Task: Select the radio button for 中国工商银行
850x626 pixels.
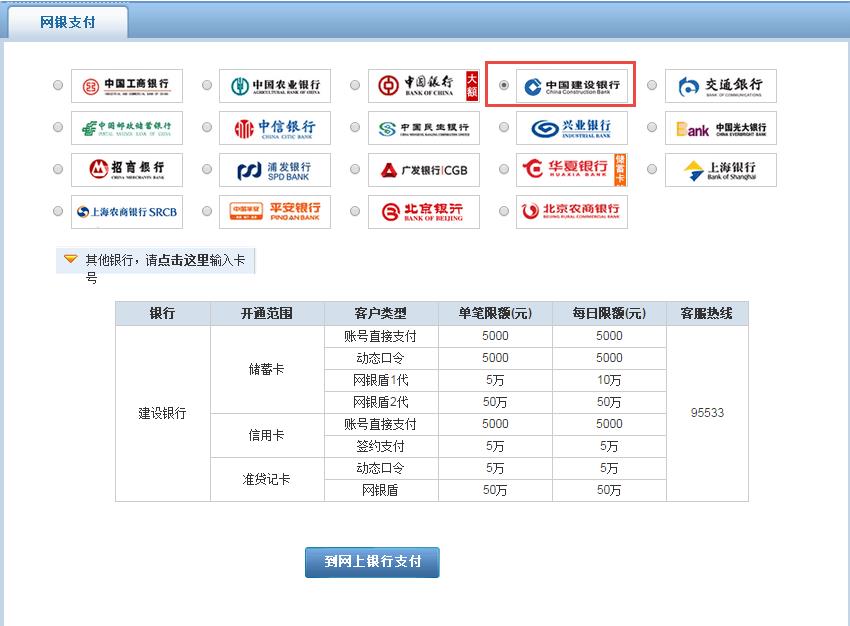Action: click(x=58, y=85)
